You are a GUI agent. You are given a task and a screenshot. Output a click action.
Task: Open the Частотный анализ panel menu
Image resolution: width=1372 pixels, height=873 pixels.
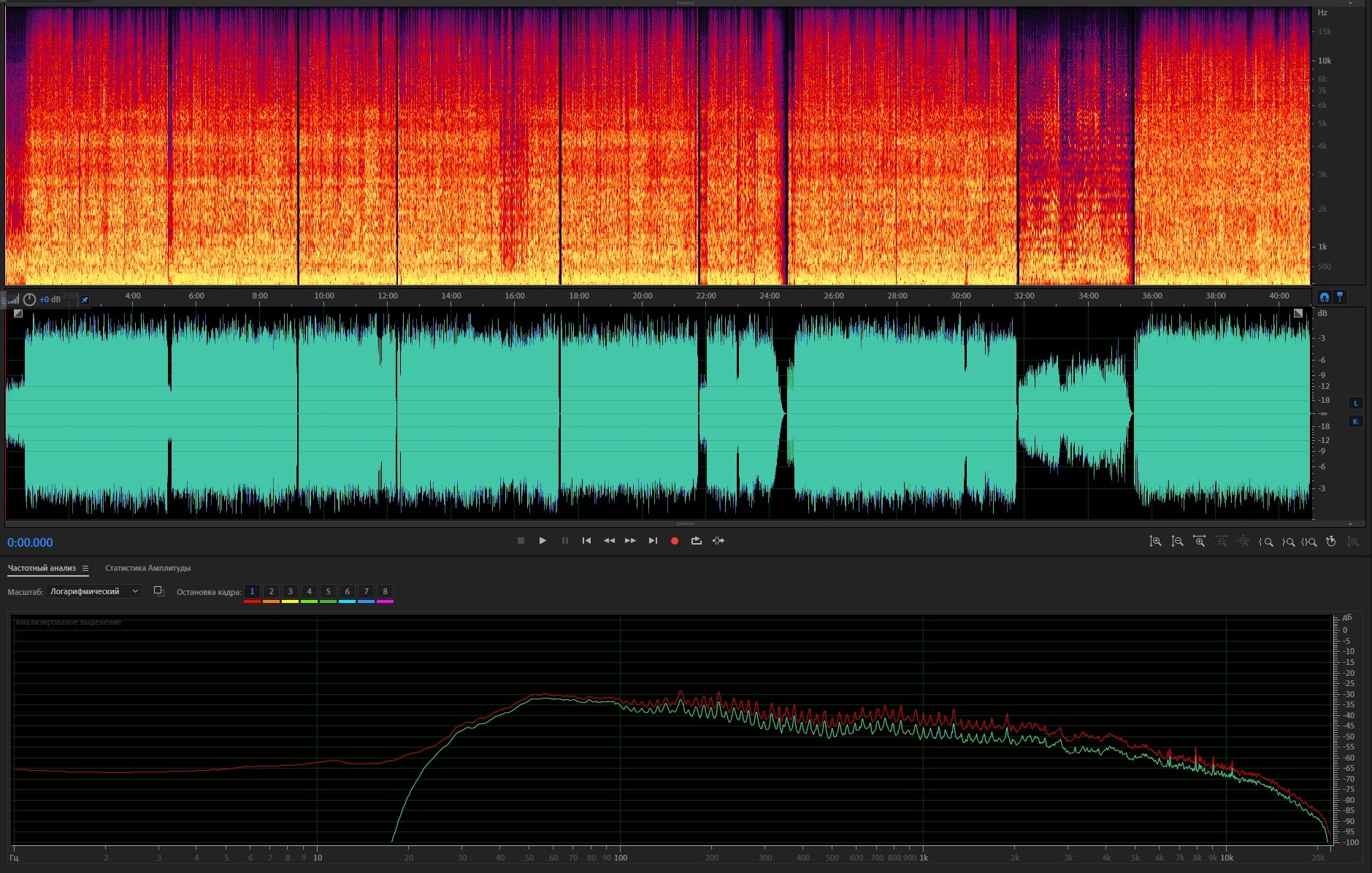pos(85,568)
